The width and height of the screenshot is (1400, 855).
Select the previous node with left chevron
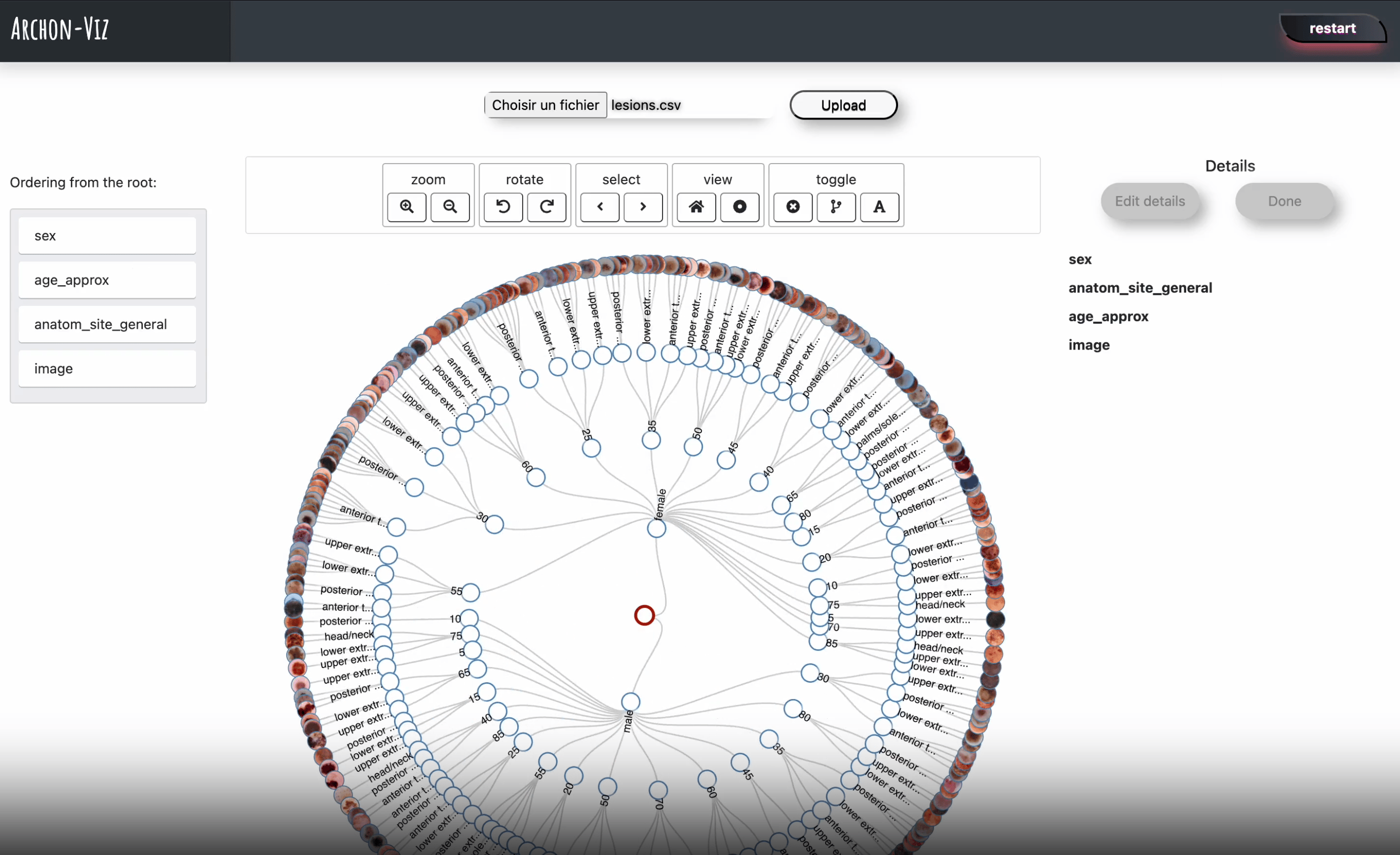(x=599, y=207)
